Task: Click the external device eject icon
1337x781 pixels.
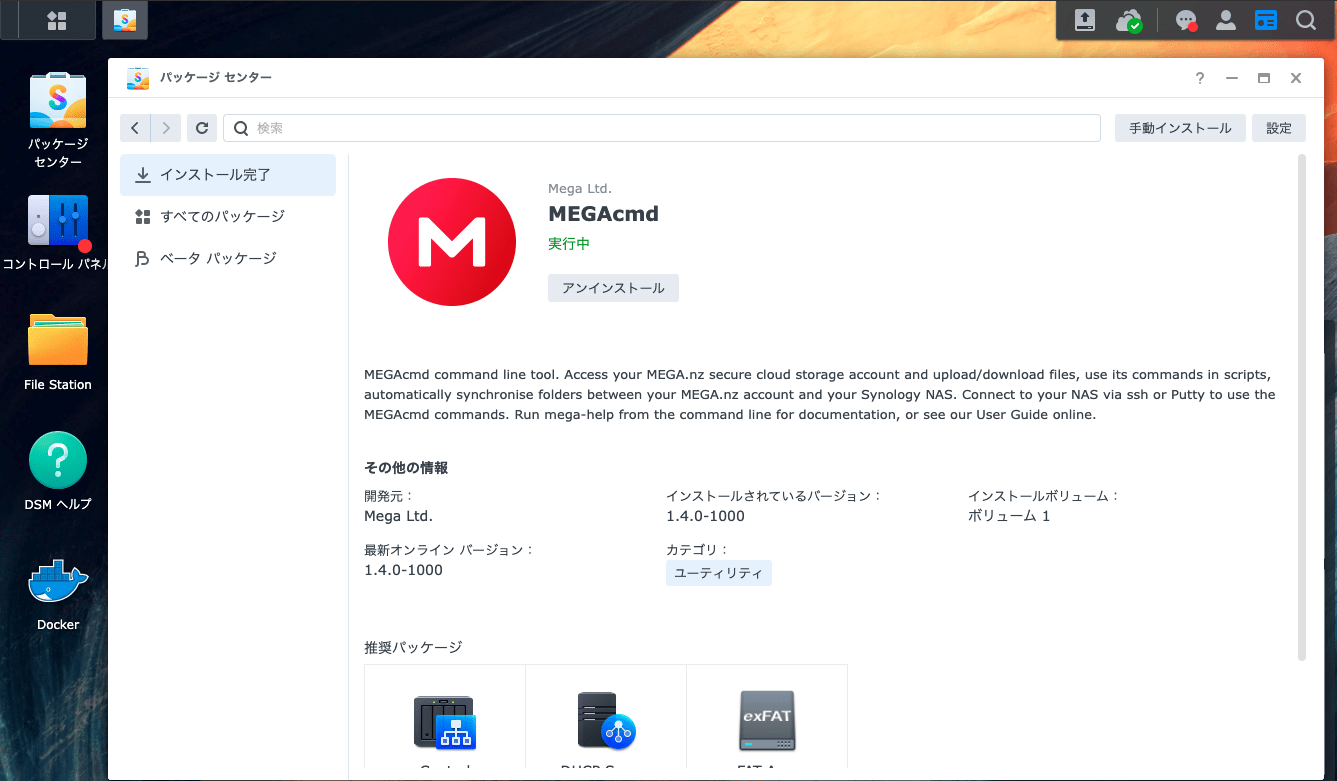Action: click(1084, 19)
